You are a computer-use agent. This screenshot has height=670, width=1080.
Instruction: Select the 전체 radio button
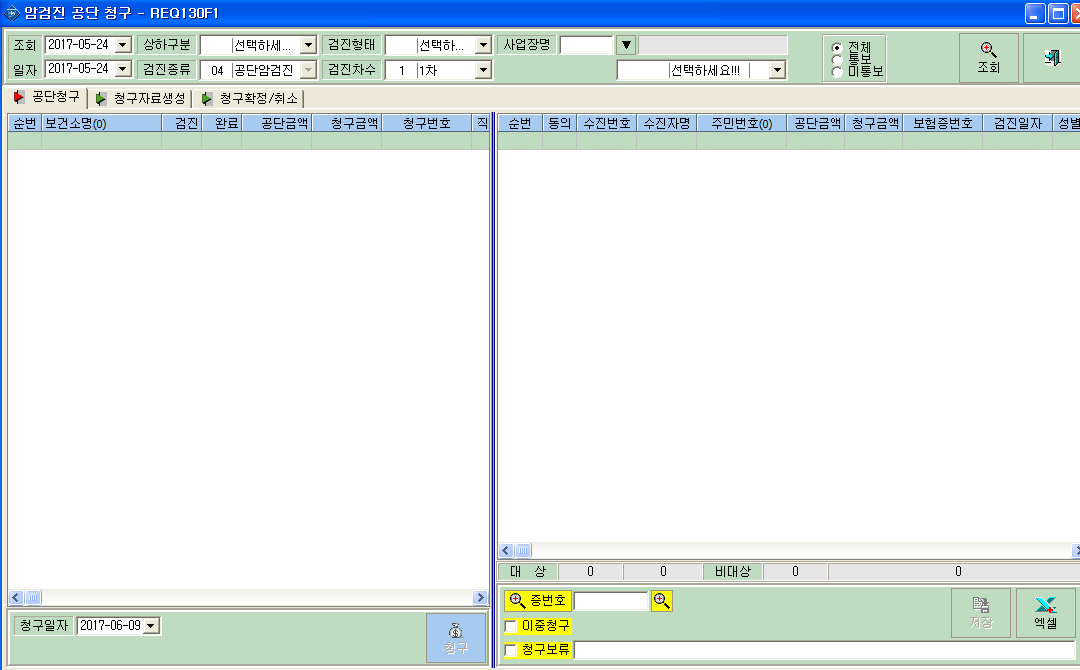point(837,48)
